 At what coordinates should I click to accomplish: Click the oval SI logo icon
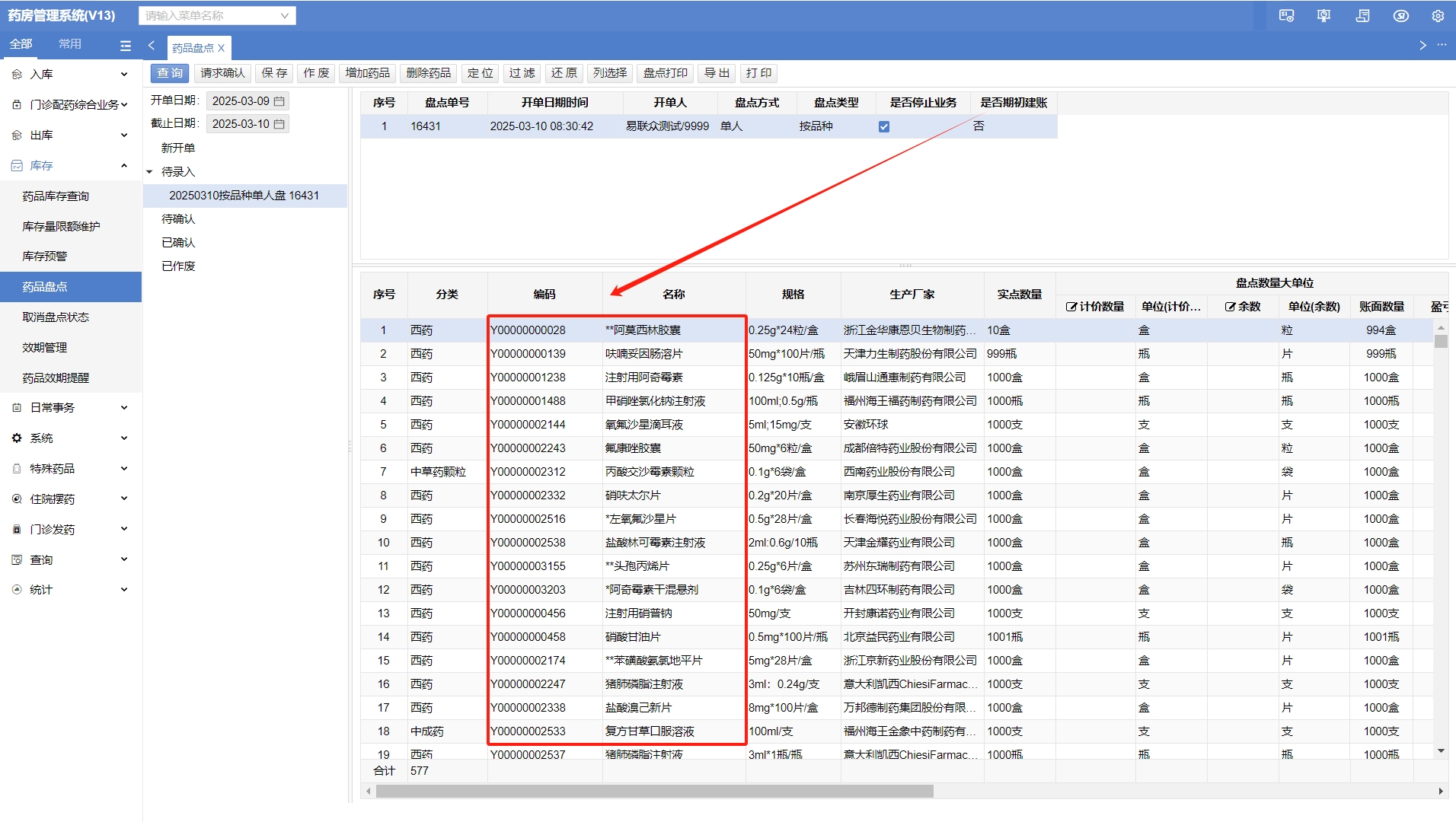pyautogui.click(x=1401, y=15)
